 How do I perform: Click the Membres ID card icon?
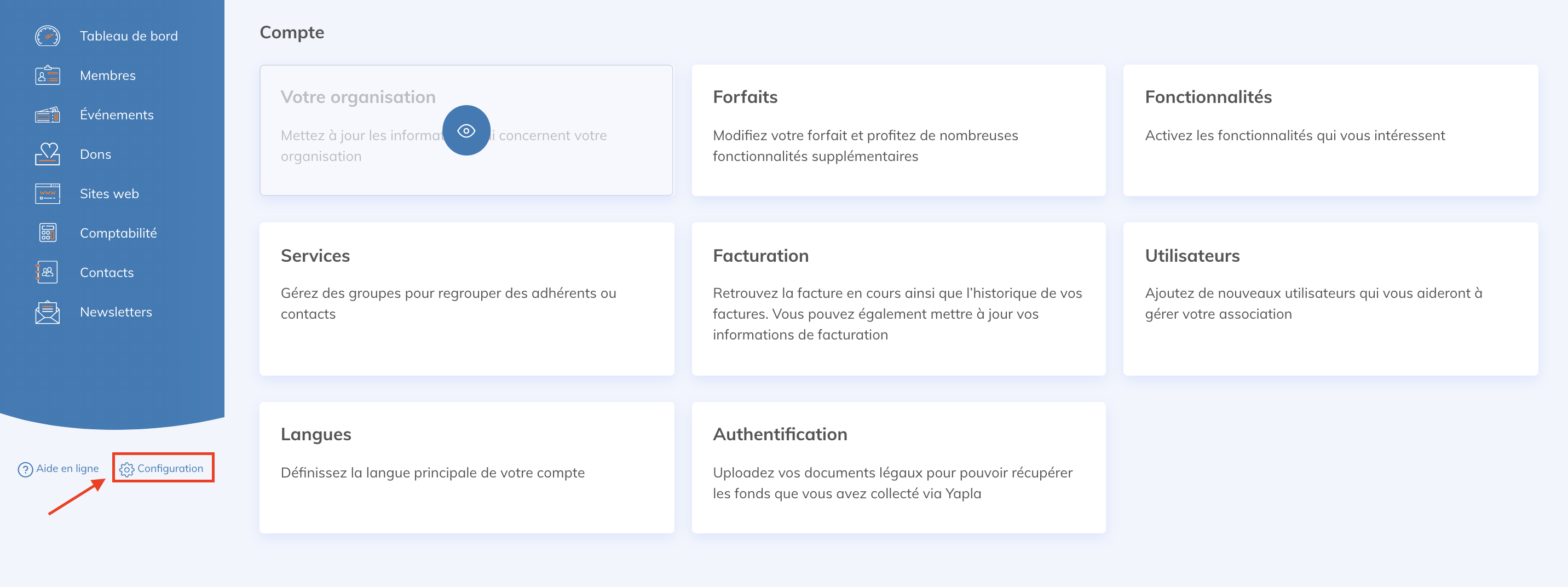click(48, 76)
